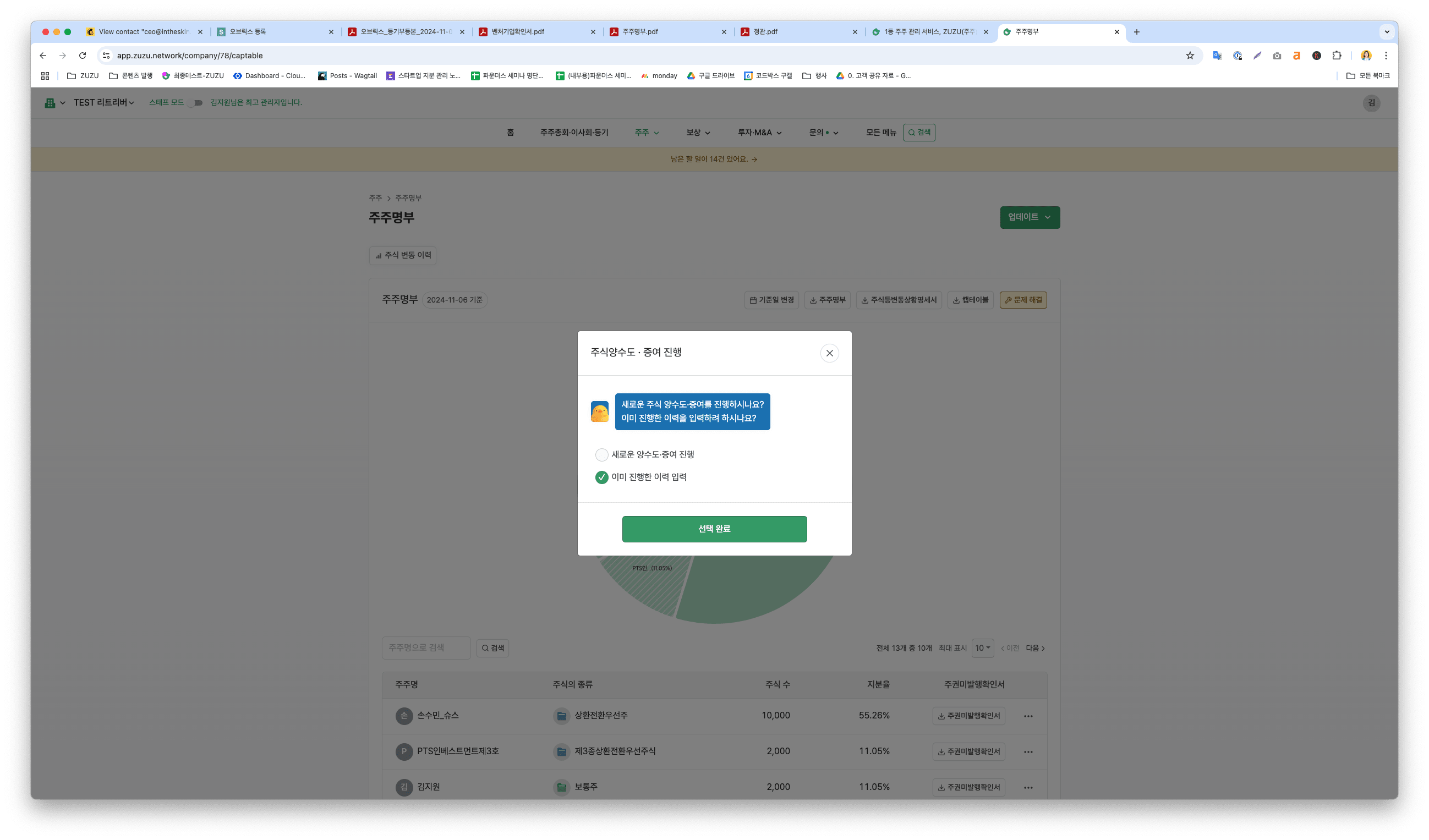1429x840 pixels.
Task: Open search using the 검색 magnifier icon
Action: click(919, 132)
